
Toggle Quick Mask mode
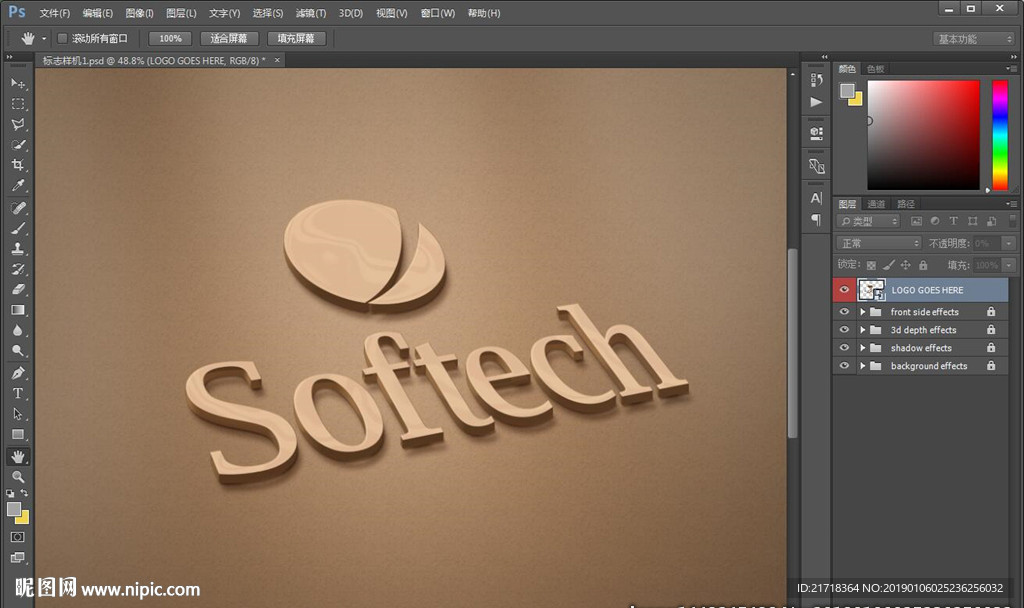(18, 537)
